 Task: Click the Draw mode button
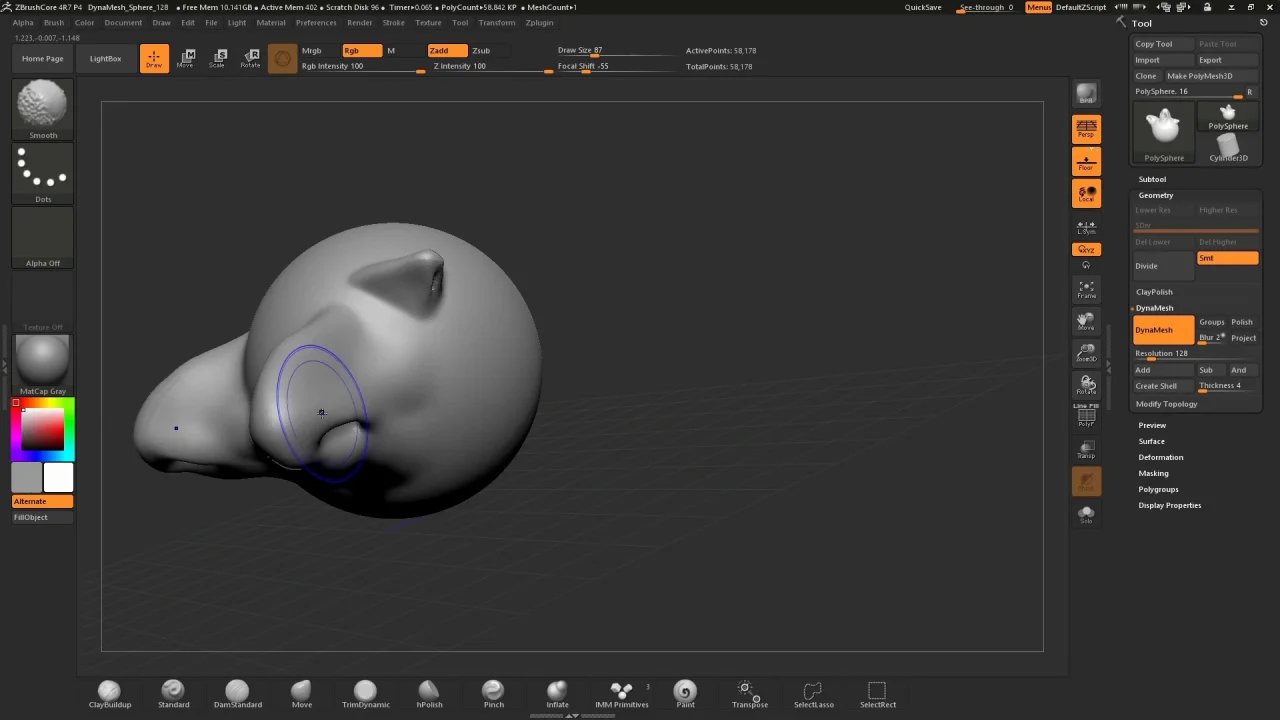[x=154, y=58]
